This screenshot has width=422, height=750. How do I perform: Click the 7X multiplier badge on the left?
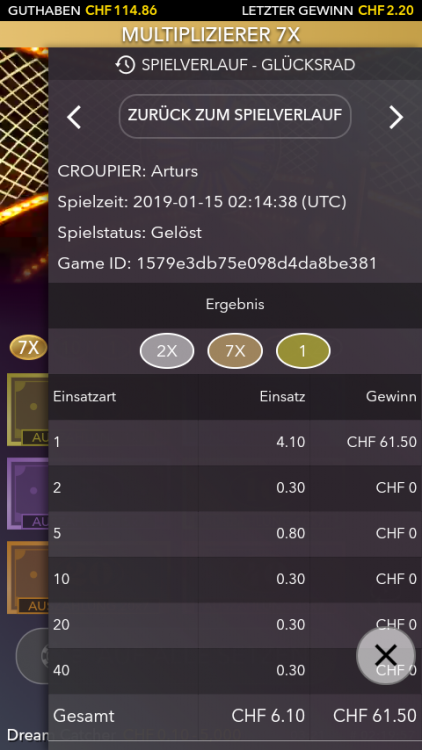click(28, 348)
